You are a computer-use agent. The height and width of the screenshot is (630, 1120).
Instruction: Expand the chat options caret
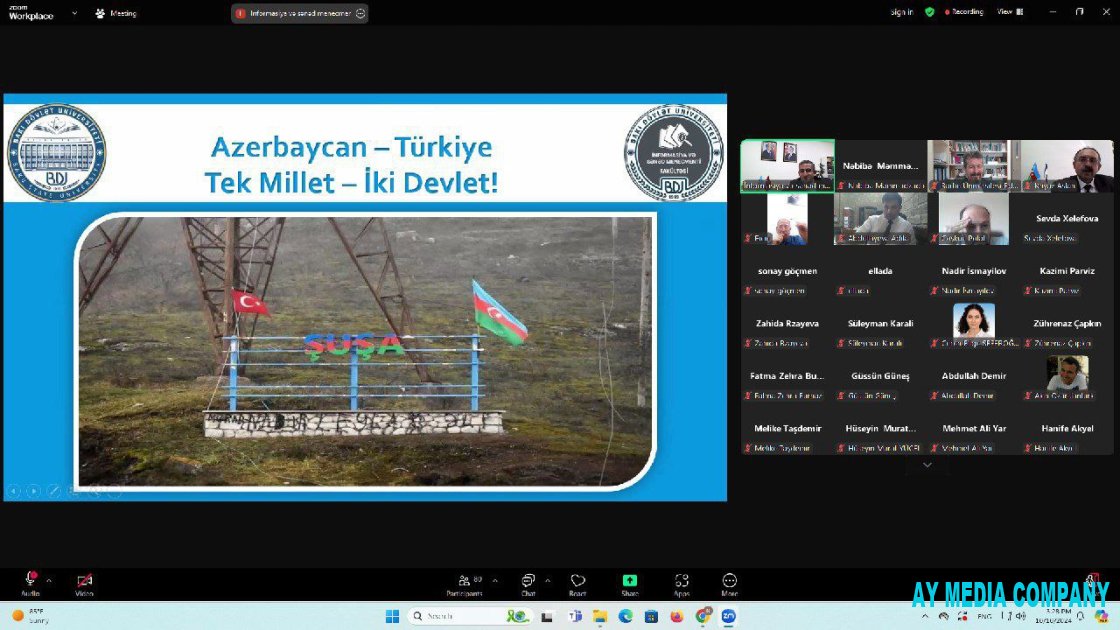pos(546,580)
